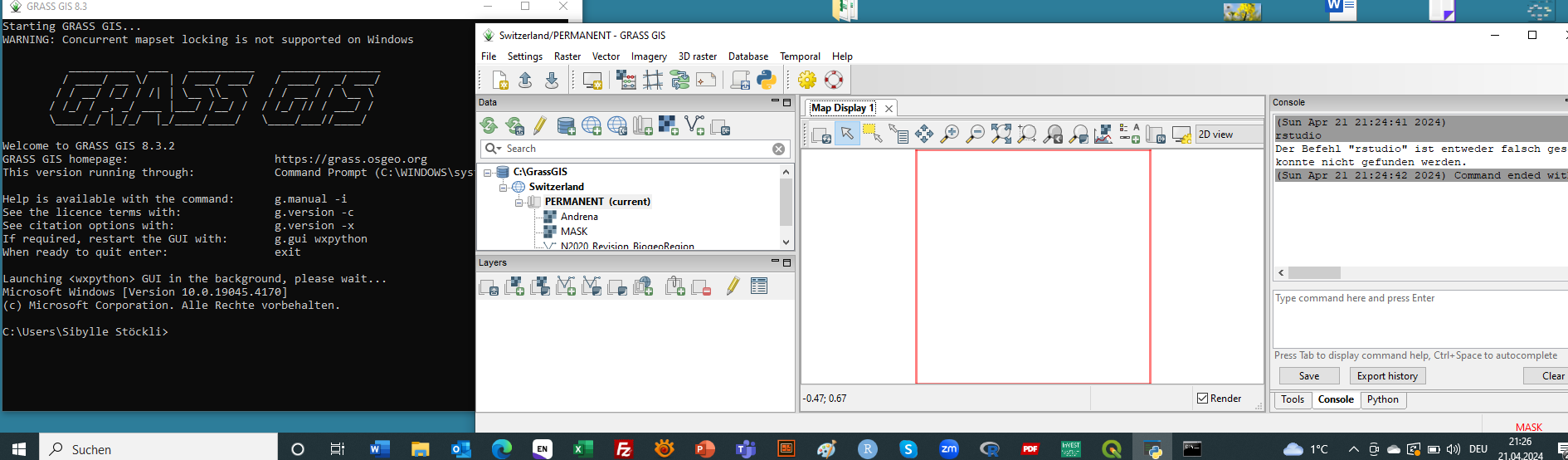Open the Raster Map Calculator icon

(x=626, y=80)
